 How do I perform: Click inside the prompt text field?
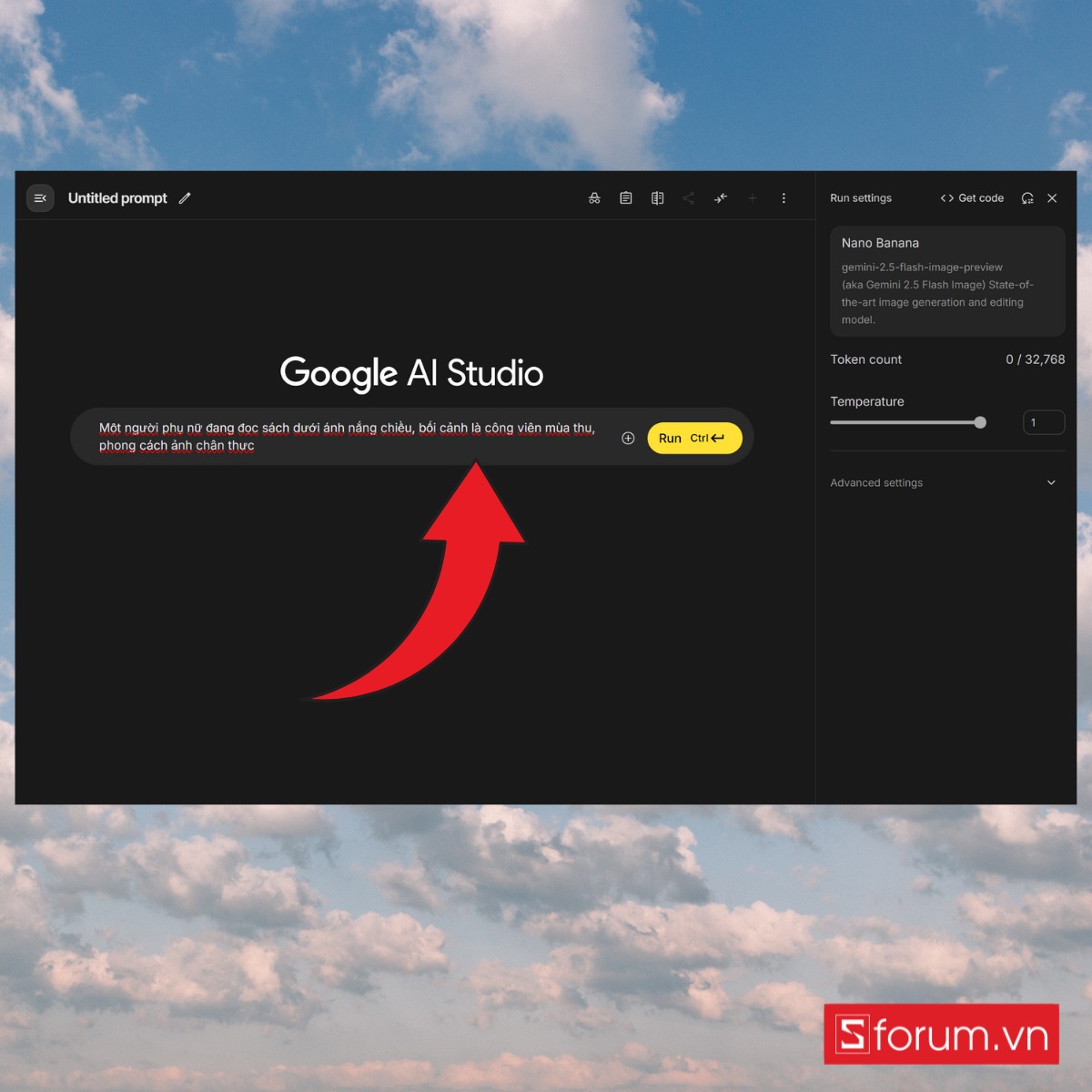click(x=346, y=437)
